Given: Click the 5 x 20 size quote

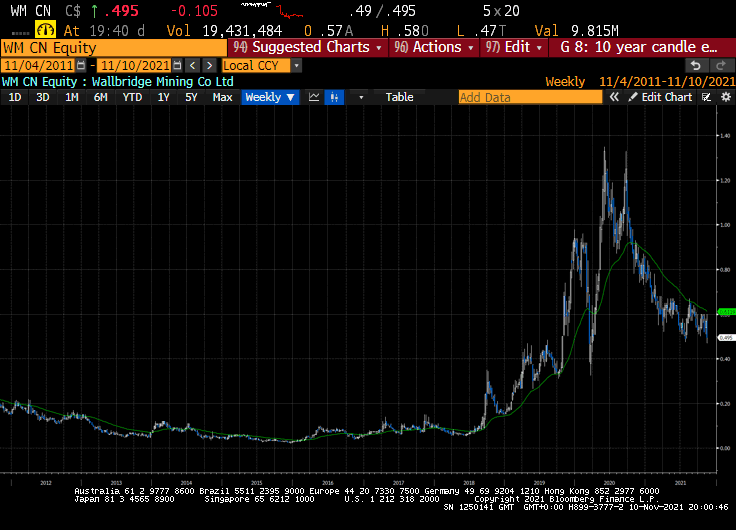Looking at the screenshot, I should (x=501, y=10).
